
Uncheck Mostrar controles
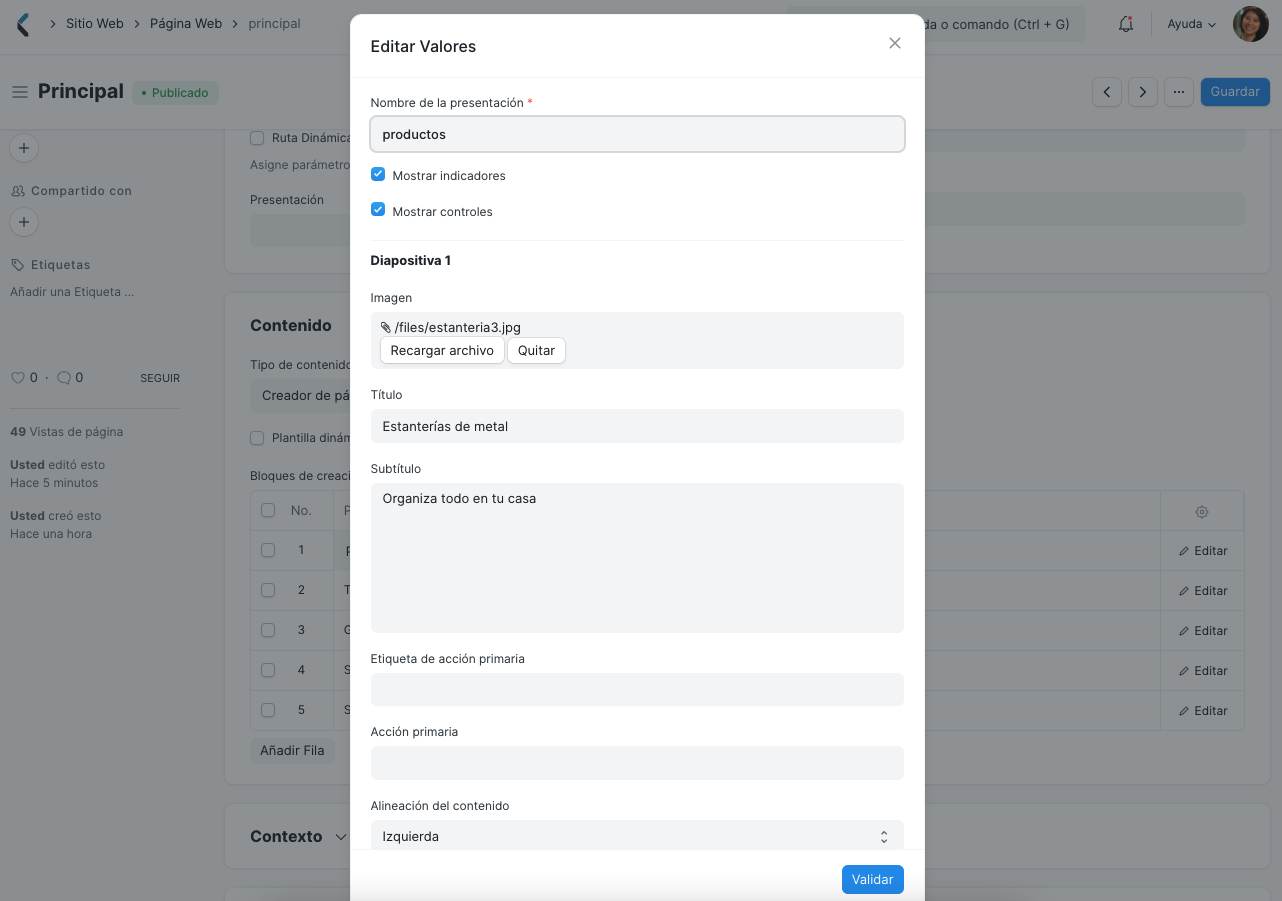[377, 210]
